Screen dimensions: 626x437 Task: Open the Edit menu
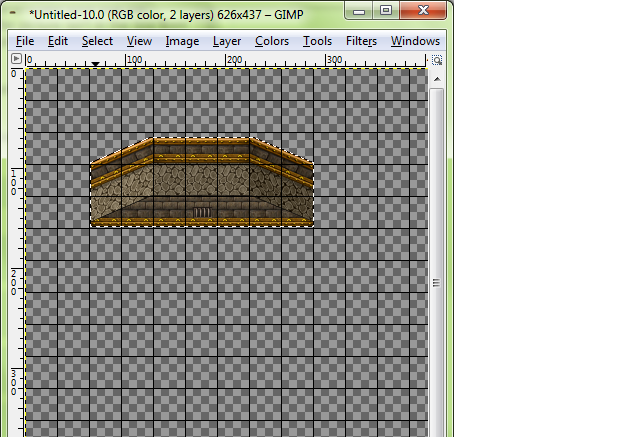click(58, 41)
